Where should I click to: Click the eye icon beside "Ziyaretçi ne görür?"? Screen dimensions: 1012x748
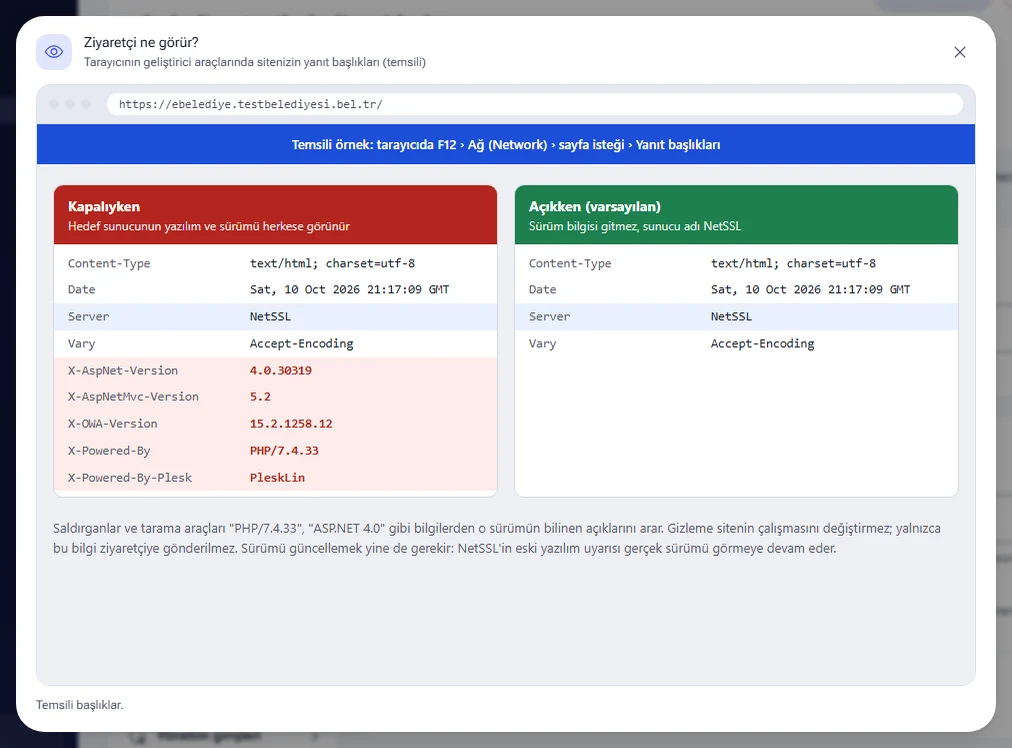click(54, 52)
